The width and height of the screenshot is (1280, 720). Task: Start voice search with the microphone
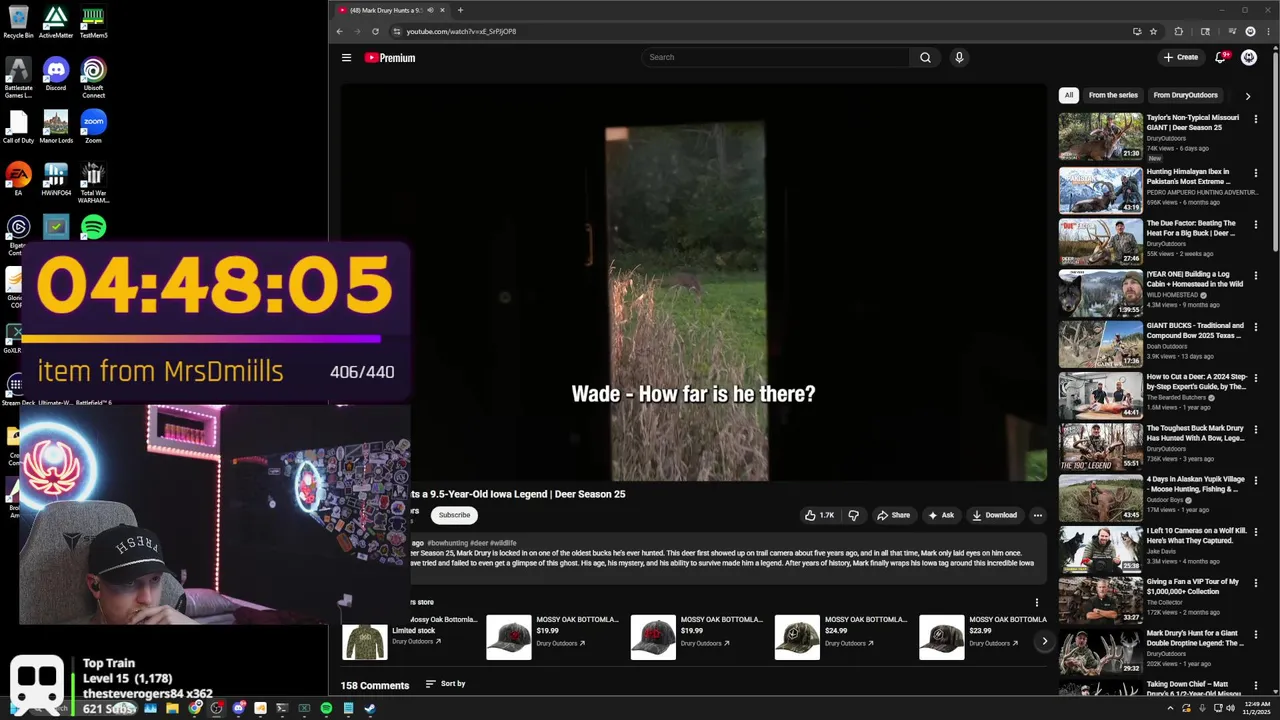959,57
